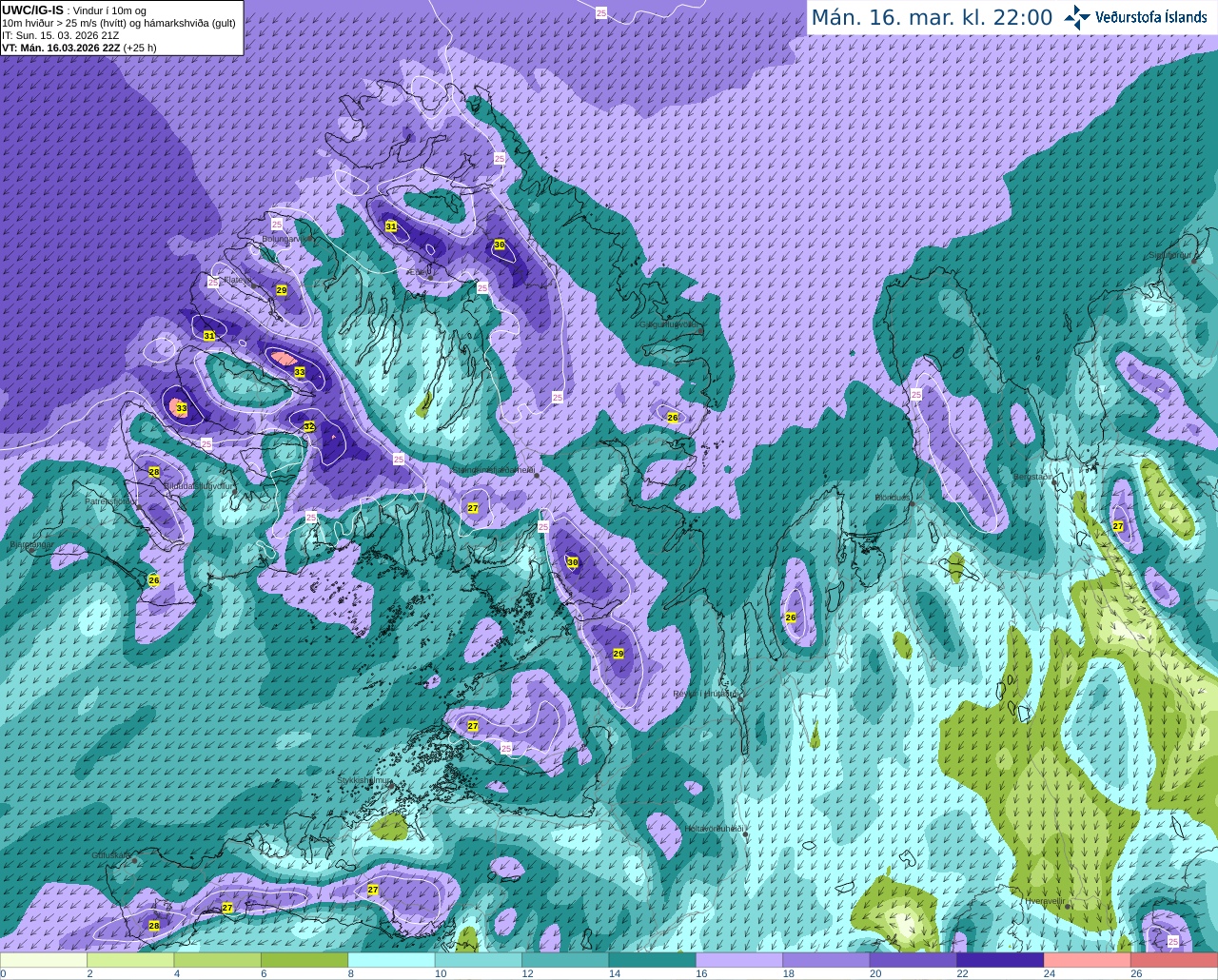Click the yellow 27 label near Steingrímsfjarðarheiði

(x=473, y=508)
